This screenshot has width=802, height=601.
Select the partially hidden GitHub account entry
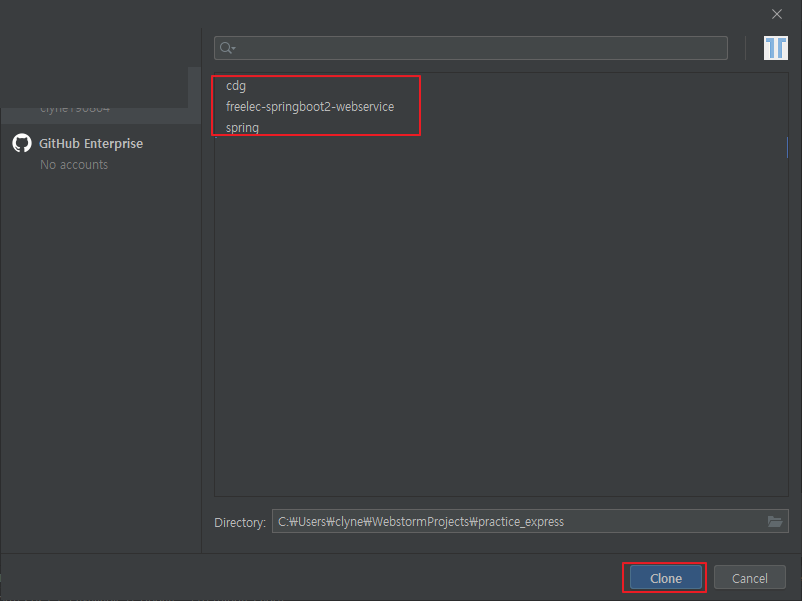101,116
